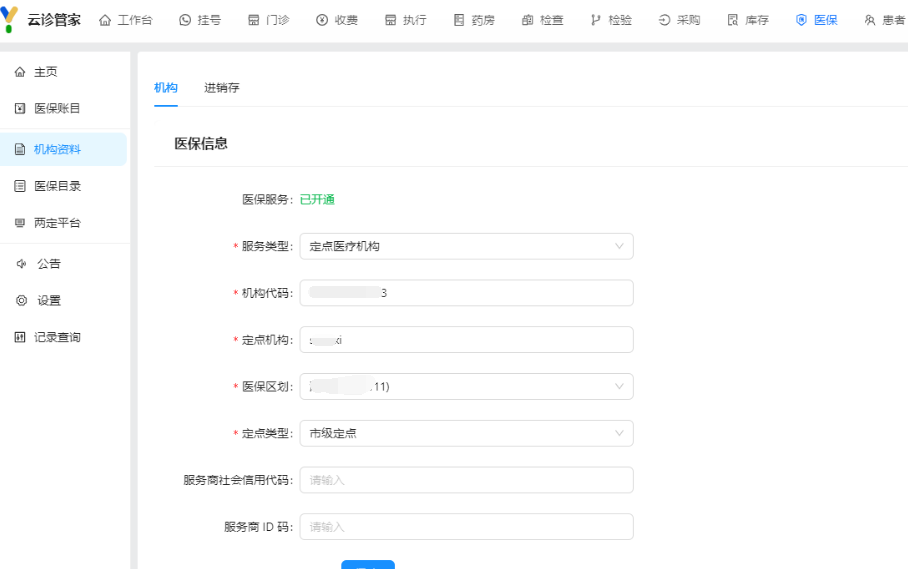Click the 服务商社会信用代码 input field
Screen dimensions: 908x569
point(466,480)
